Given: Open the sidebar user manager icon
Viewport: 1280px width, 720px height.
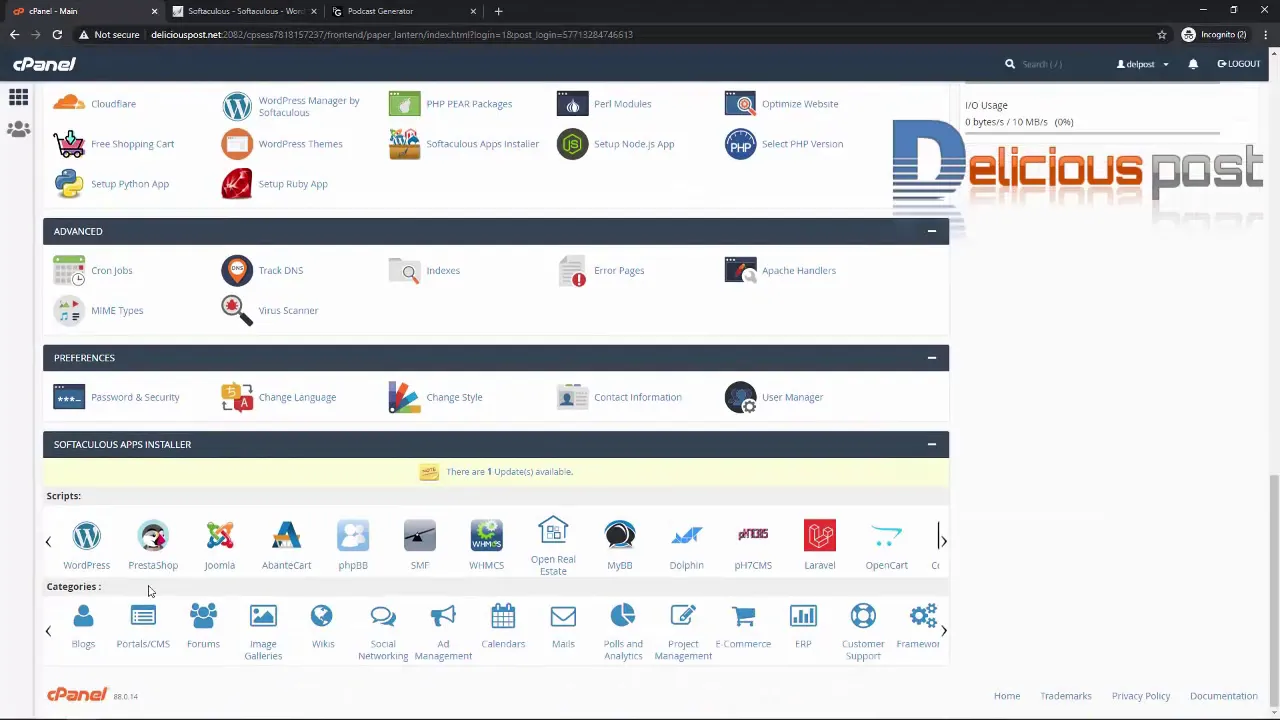Looking at the screenshot, I should click(18, 130).
